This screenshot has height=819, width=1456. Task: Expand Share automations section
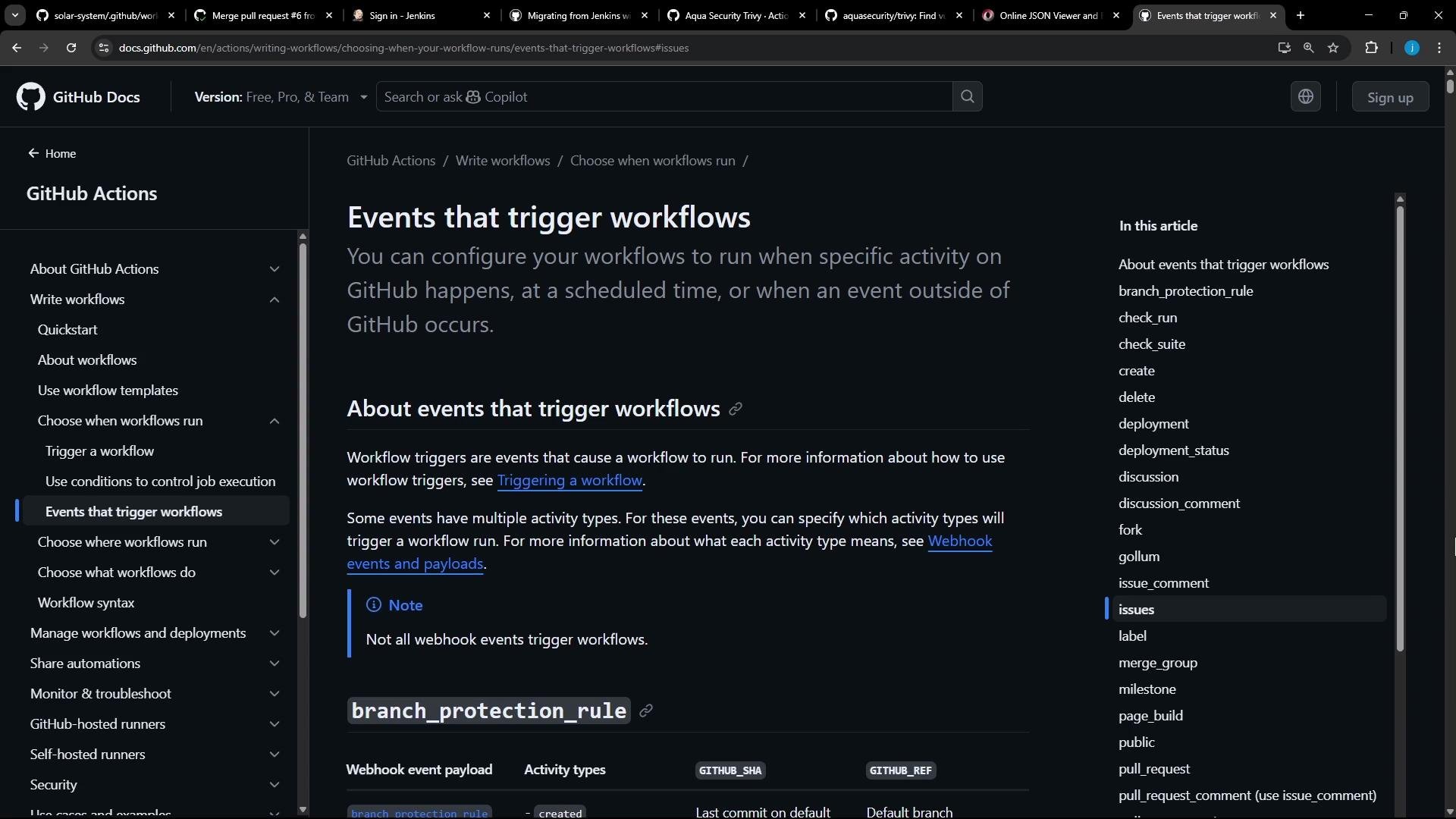pyautogui.click(x=275, y=664)
